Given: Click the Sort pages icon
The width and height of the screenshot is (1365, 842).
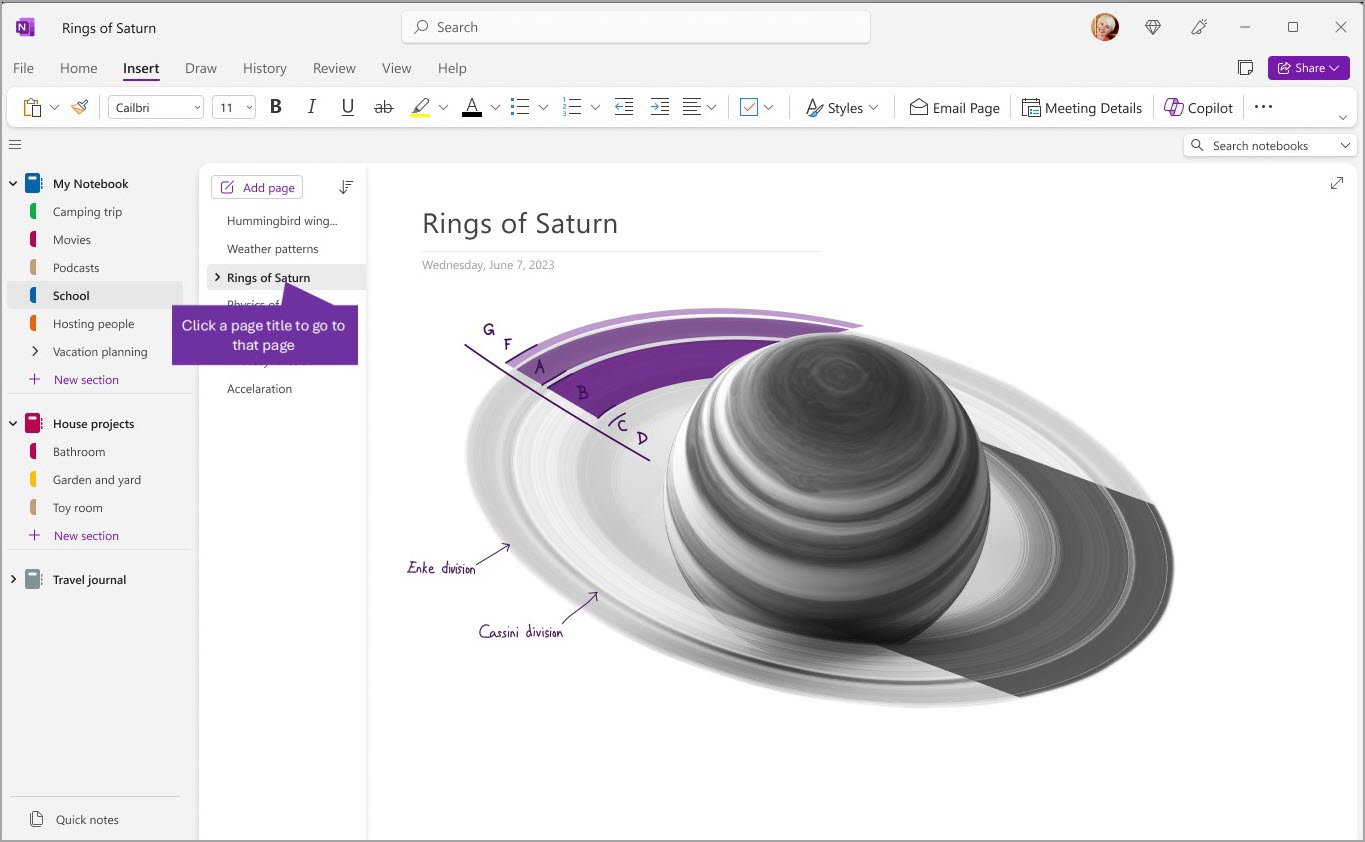Looking at the screenshot, I should click(345, 187).
